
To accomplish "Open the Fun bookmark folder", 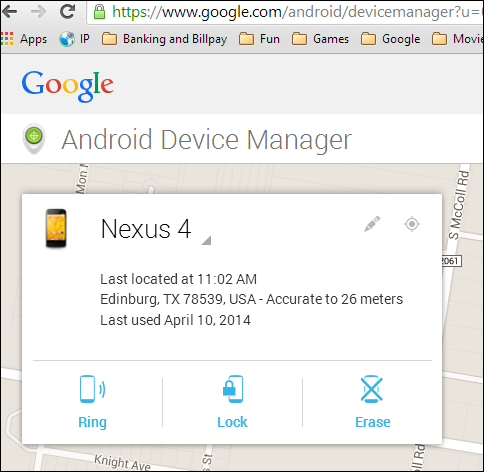I will point(259,39).
